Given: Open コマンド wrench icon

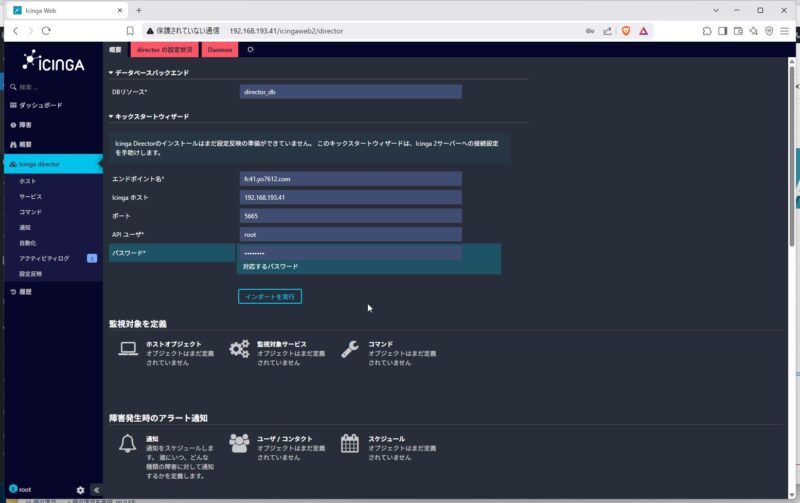Looking at the screenshot, I should click(x=350, y=349).
